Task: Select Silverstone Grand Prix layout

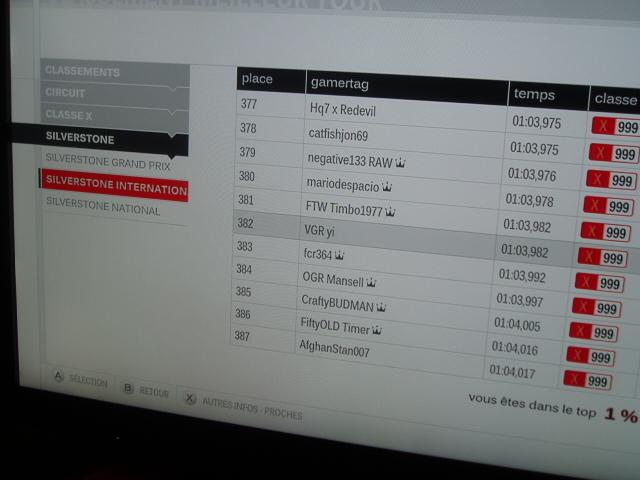Action: [108, 162]
